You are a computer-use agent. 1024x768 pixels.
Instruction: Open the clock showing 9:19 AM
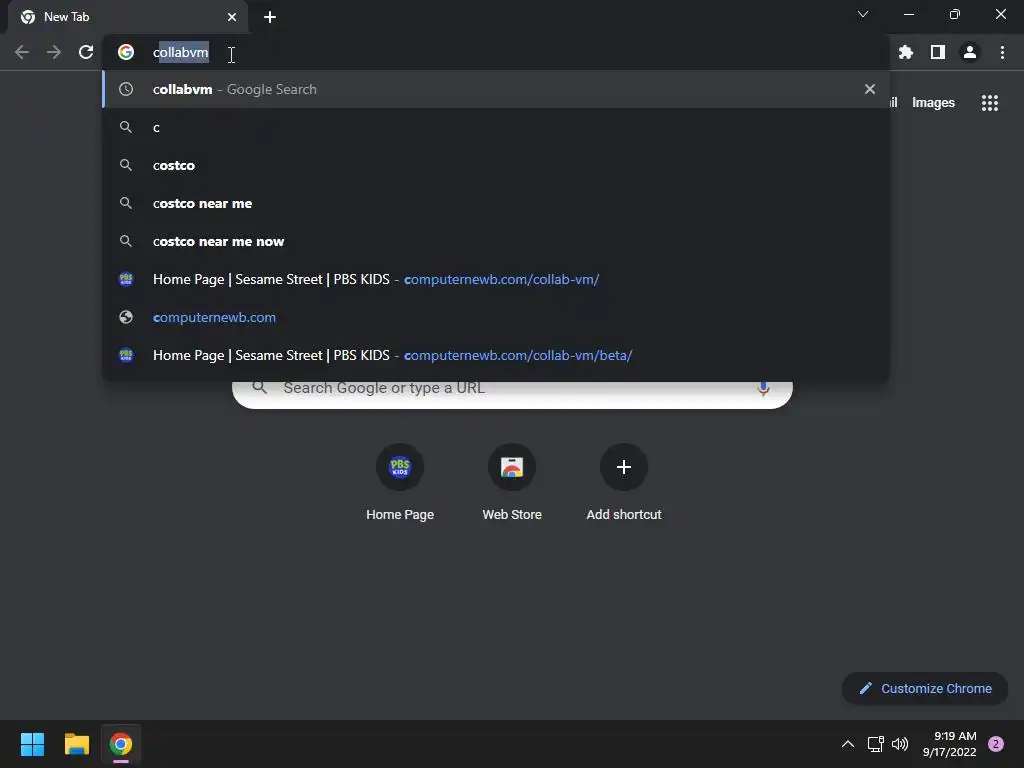[x=950, y=744]
